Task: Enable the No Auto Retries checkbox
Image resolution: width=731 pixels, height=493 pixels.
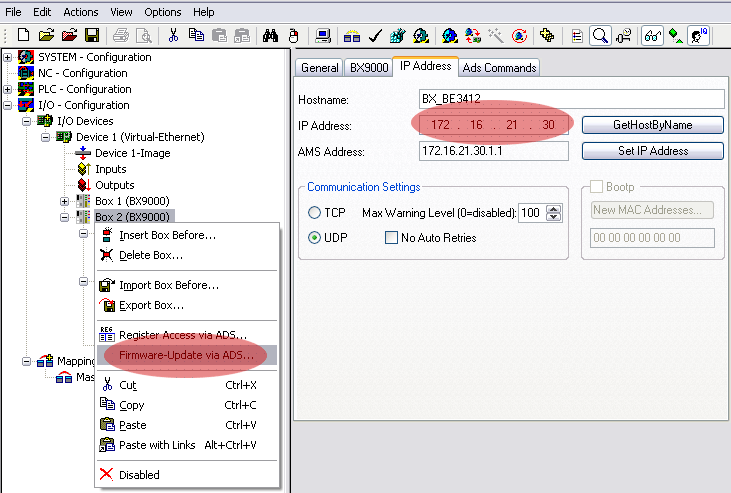Action: (391, 237)
